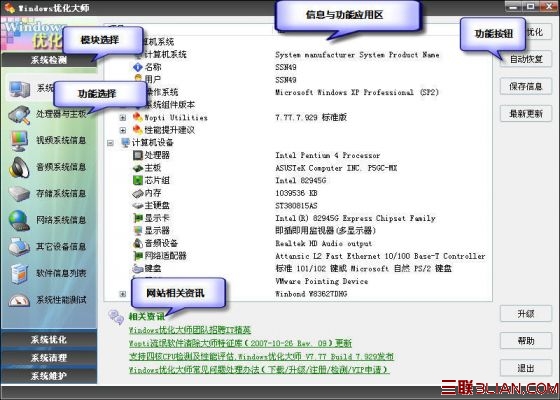The height and width of the screenshot is (400, 560).
Task: Expand the Wopti Utilities tree node
Action: tap(122, 118)
